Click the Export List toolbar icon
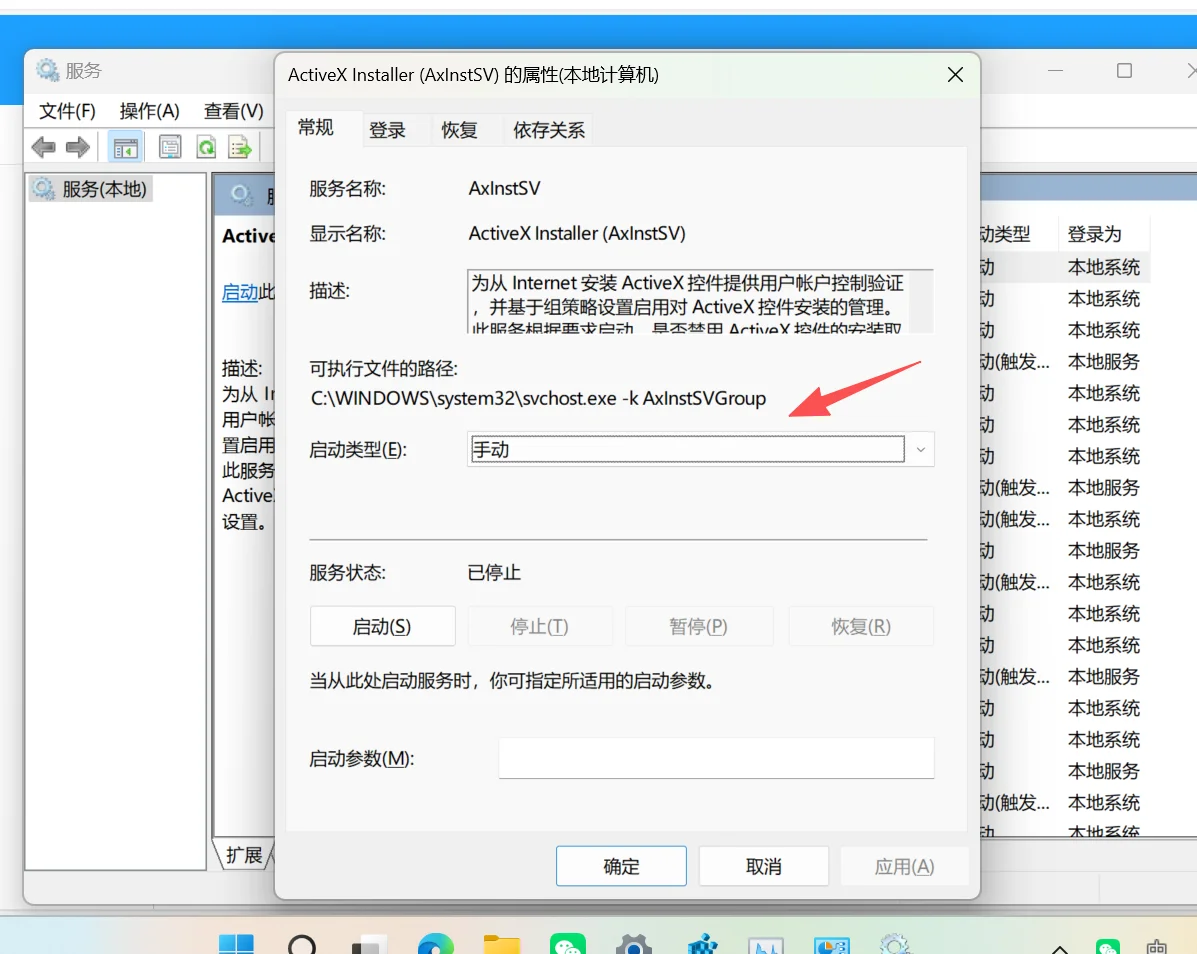The height and width of the screenshot is (954, 1197). click(240, 147)
